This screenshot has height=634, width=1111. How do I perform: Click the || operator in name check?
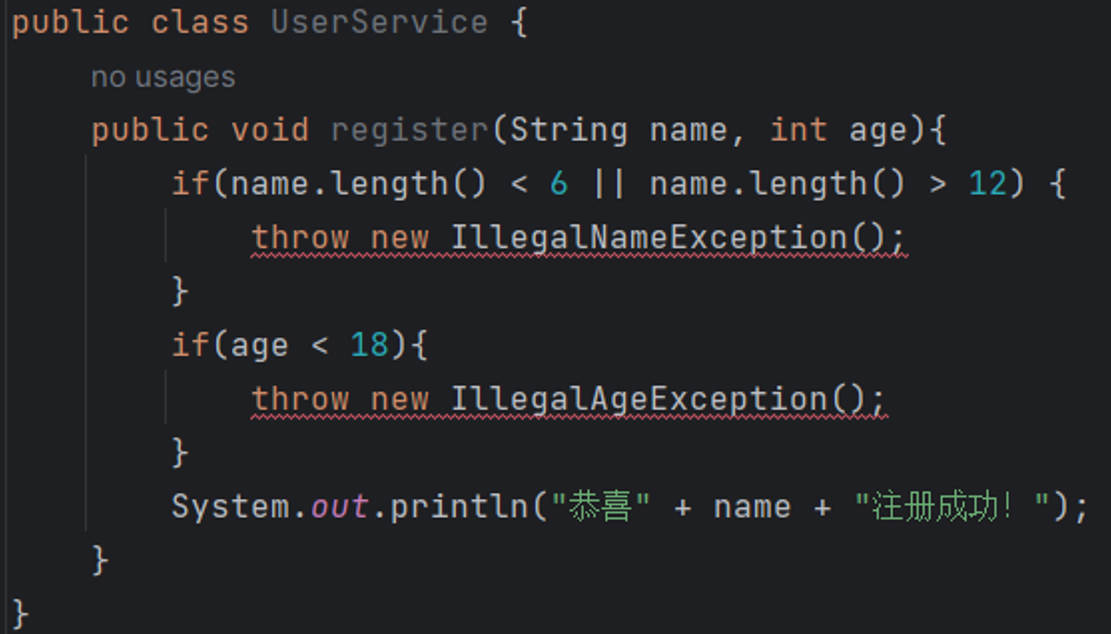(x=608, y=184)
